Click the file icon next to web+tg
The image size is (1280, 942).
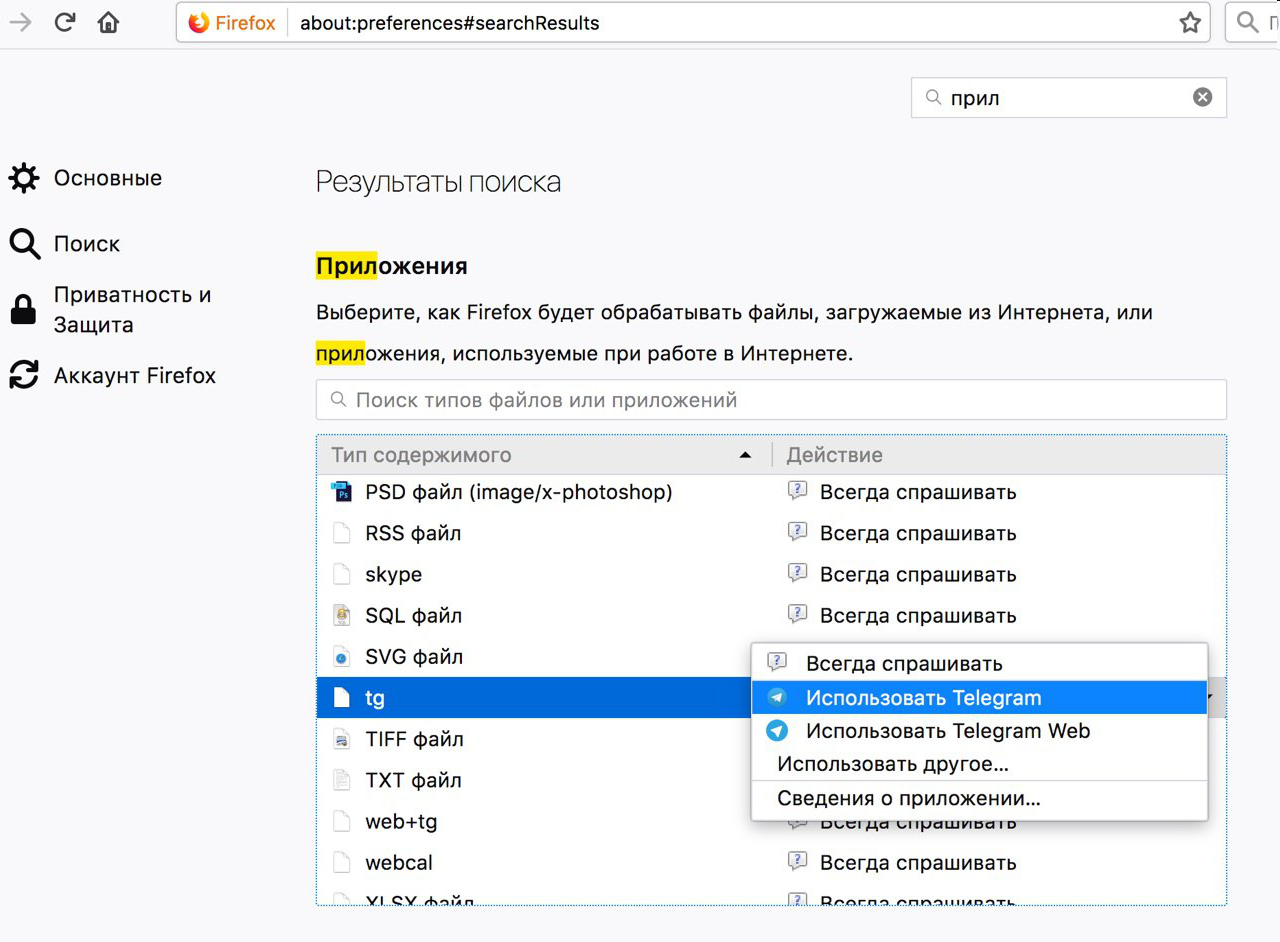coord(342,821)
